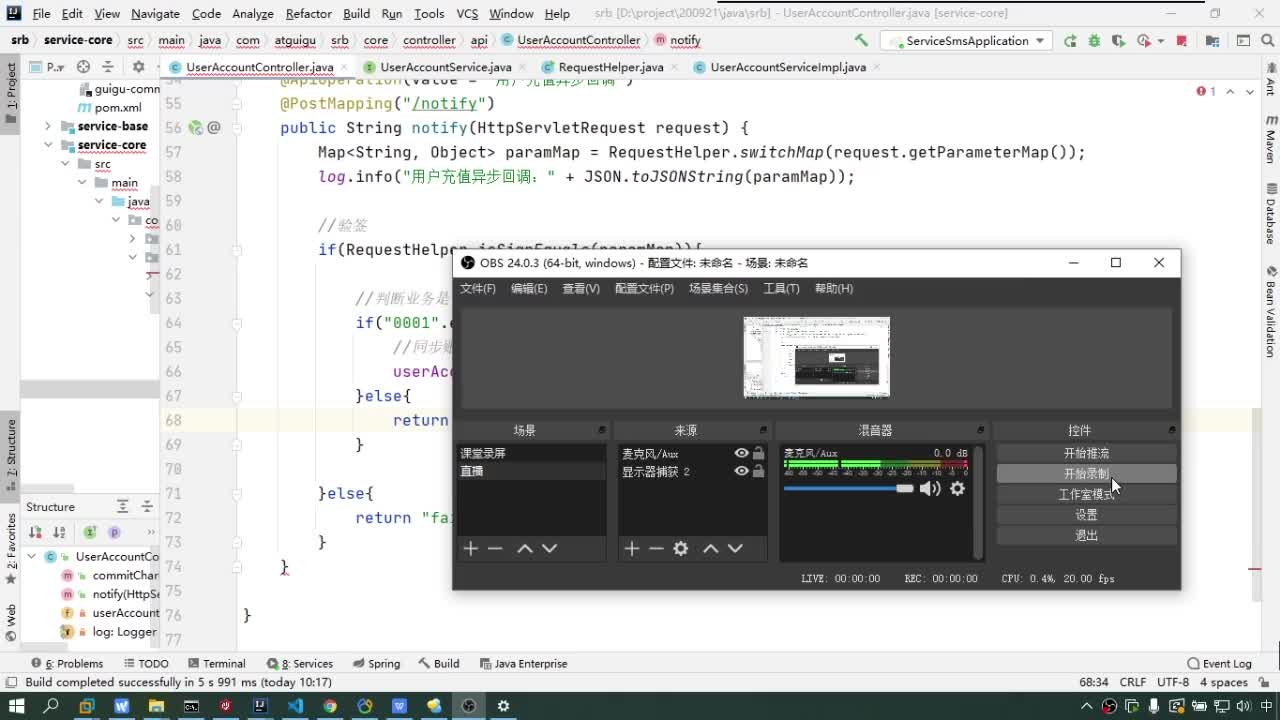Collapse all in Structure panel
This screenshot has height=720, width=1280.
[146, 507]
